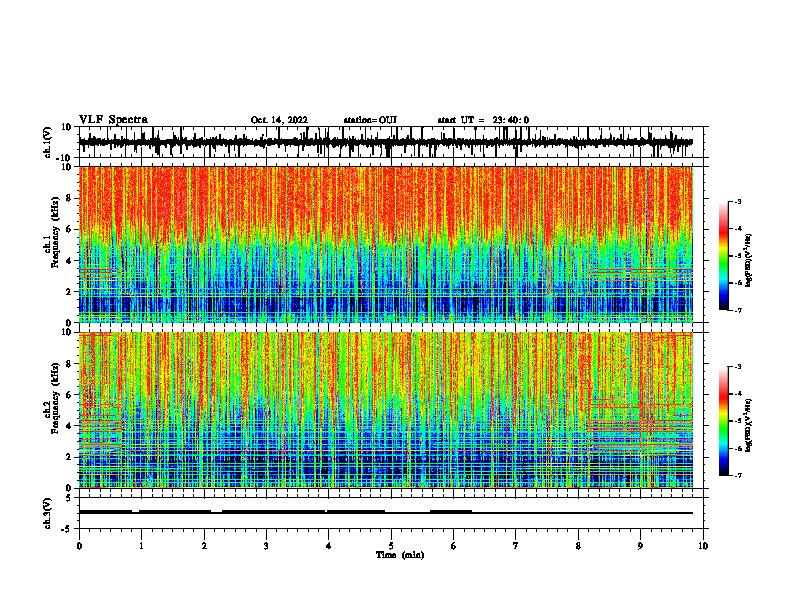
Task: Click the ch.1(V) waveform panel
Action: click(x=391, y=142)
